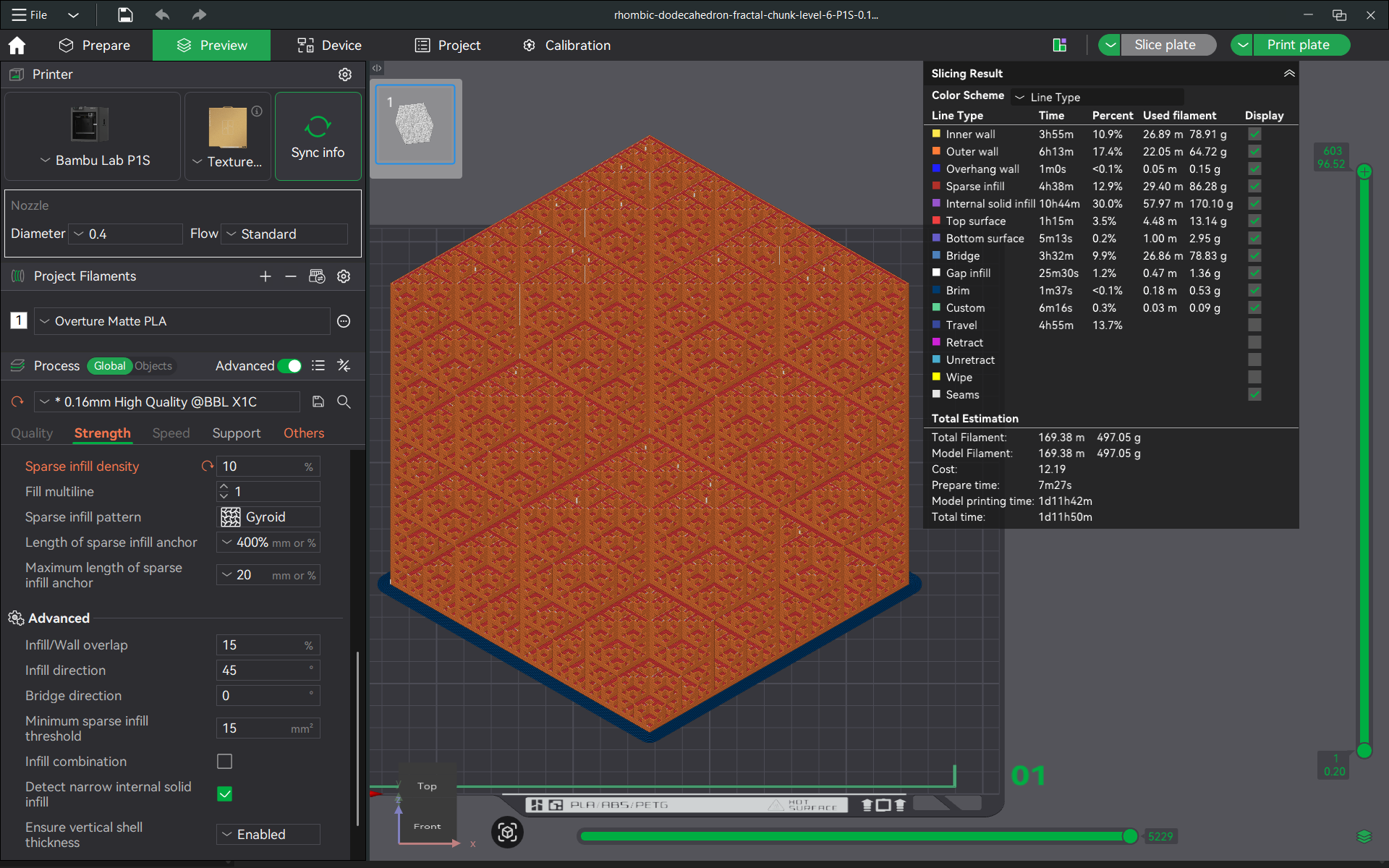Toggle the Advanced mode switch
The height and width of the screenshot is (868, 1389).
point(290,366)
